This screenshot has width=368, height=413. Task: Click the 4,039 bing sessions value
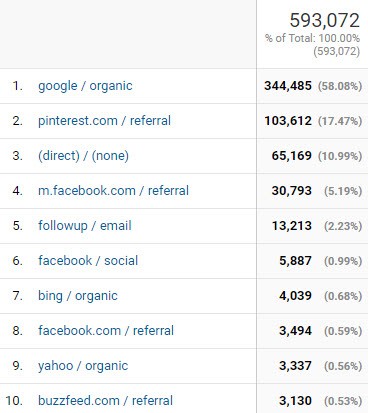coord(295,296)
